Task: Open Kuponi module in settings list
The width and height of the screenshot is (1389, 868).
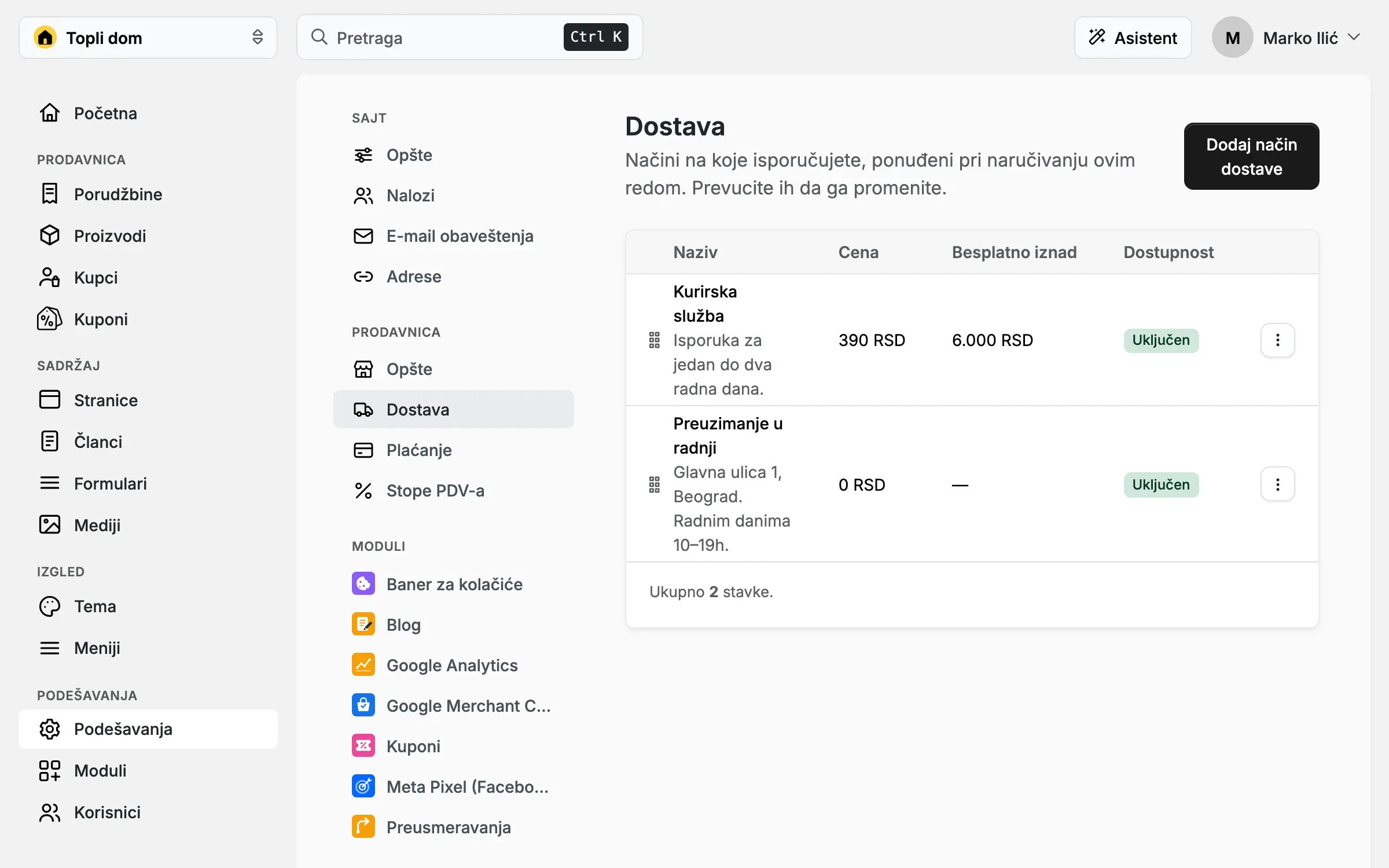Action: click(x=454, y=746)
